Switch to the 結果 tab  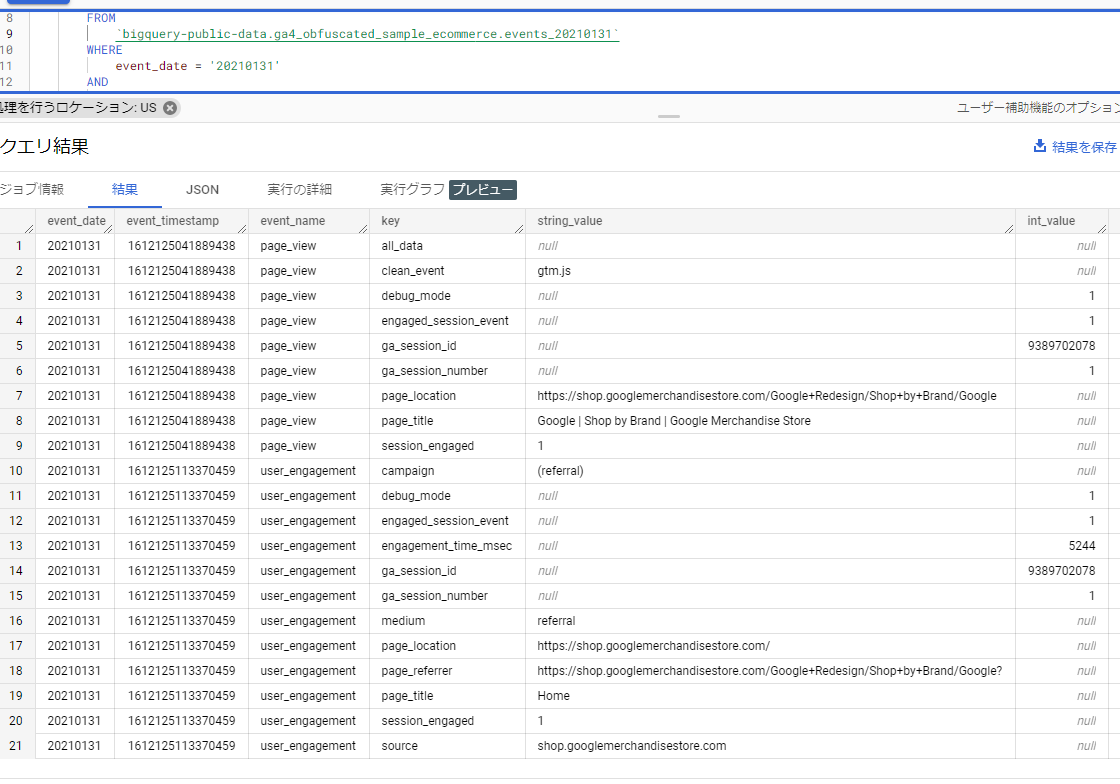coord(125,189)
